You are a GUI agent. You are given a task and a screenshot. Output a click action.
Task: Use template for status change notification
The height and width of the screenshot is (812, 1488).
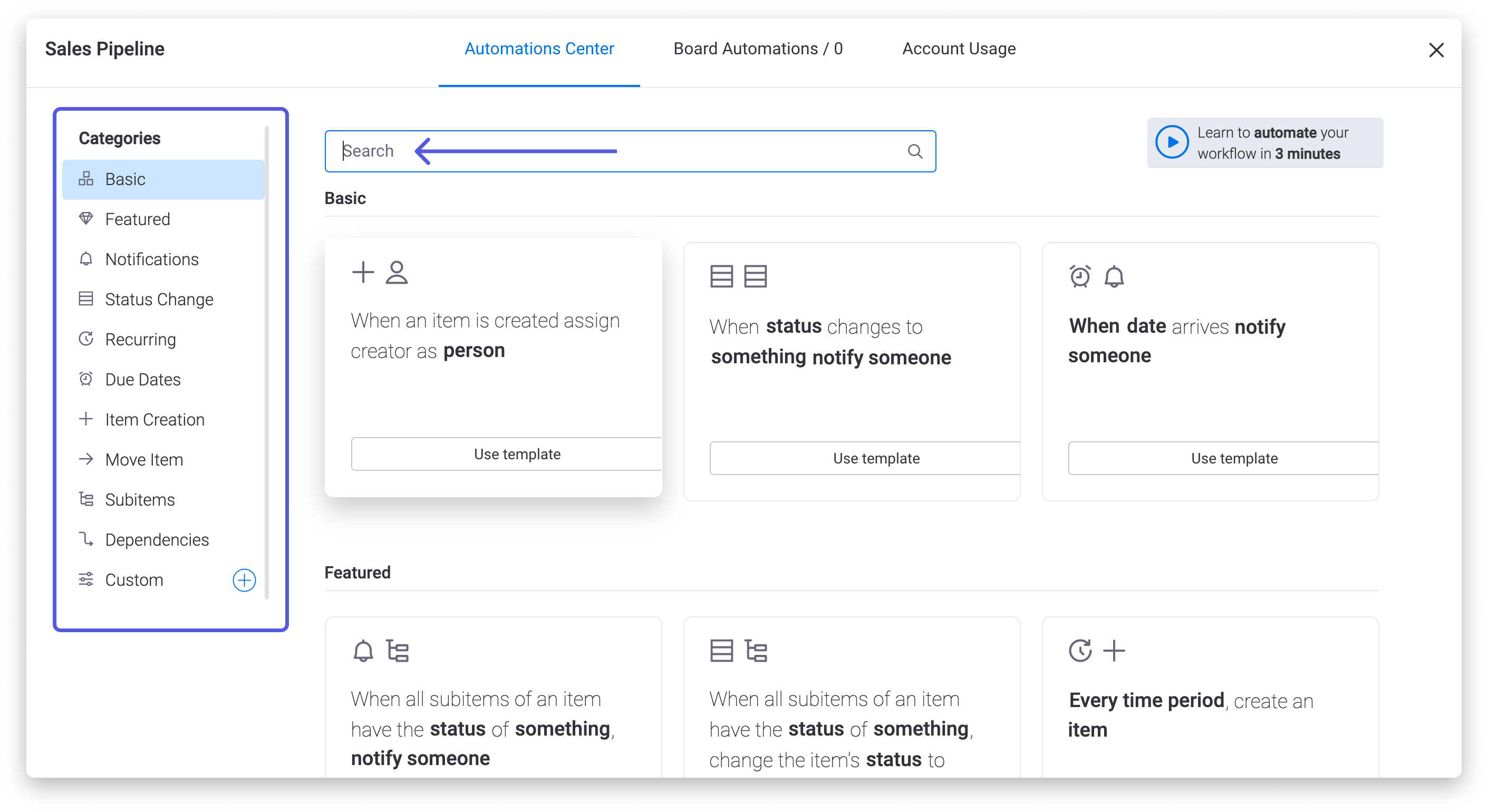pyautogui.click(x=875, y=459)
